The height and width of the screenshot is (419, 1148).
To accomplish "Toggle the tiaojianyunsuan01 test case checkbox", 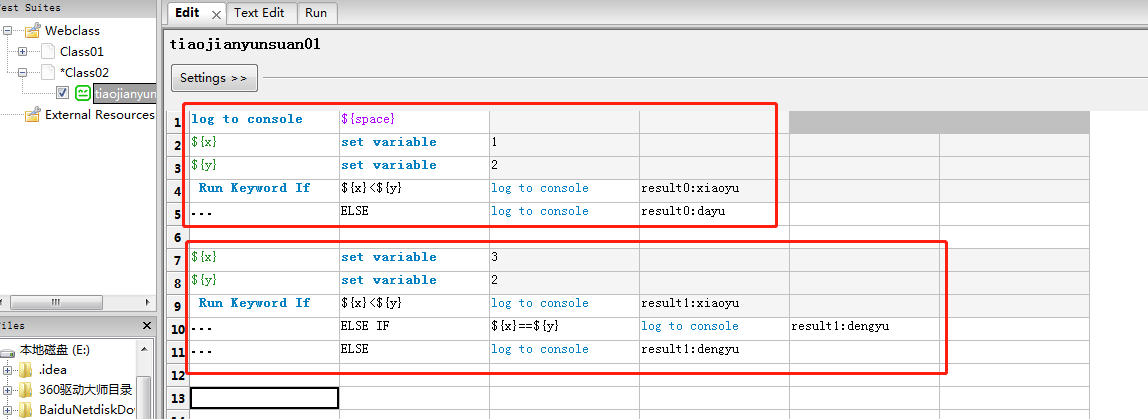I will point(63,93).
